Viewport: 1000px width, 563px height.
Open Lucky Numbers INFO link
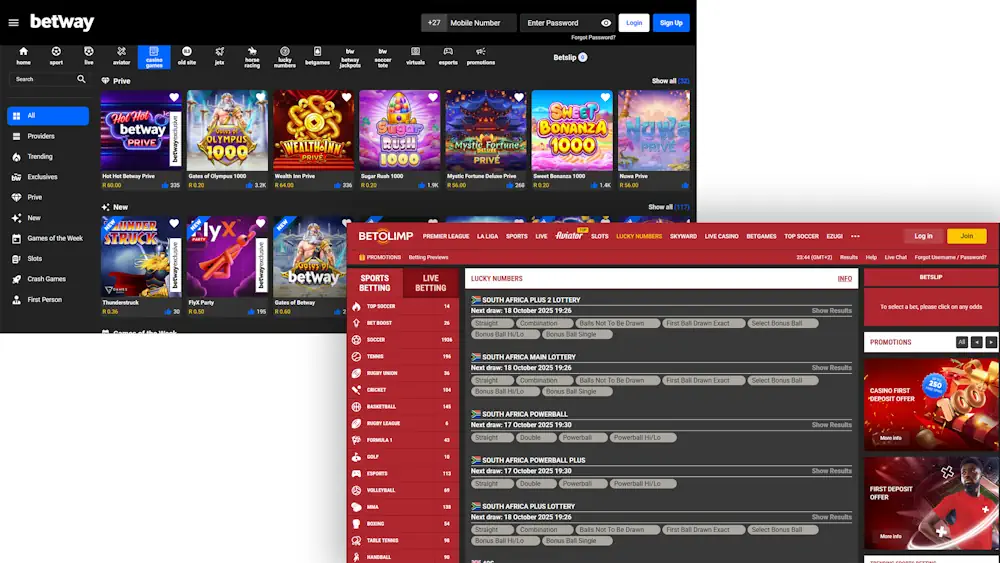pos(844,279)
